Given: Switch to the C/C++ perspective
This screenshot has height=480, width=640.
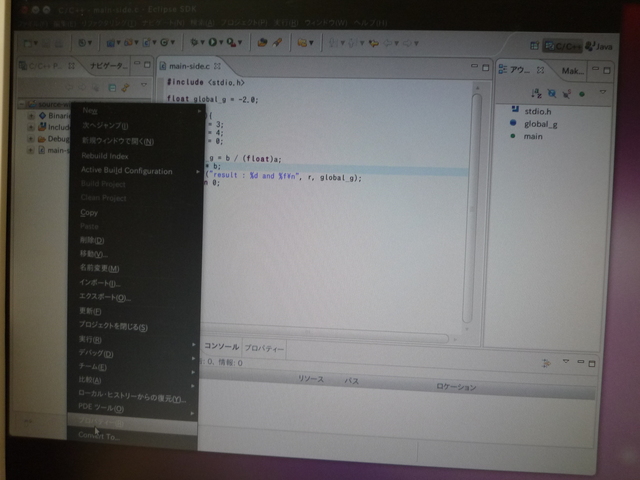Looking at the screenshot, I should 560,44.
